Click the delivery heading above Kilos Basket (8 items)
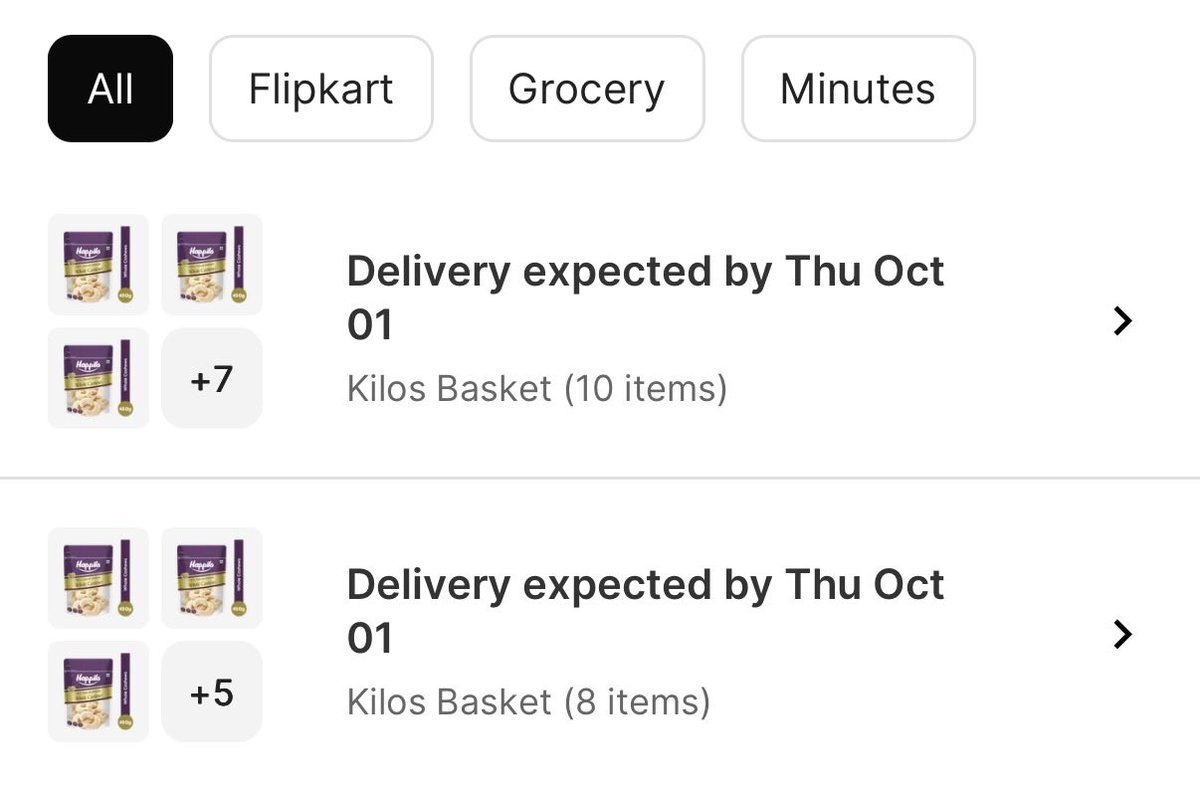 pyautogui.click(x=645, y=611)
